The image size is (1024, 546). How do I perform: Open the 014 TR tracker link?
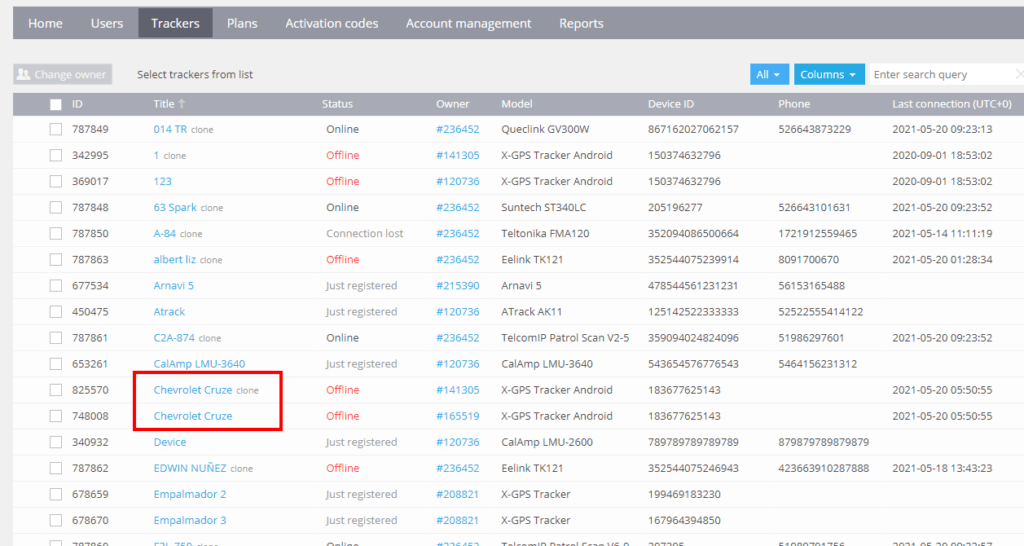click(170, 129)
